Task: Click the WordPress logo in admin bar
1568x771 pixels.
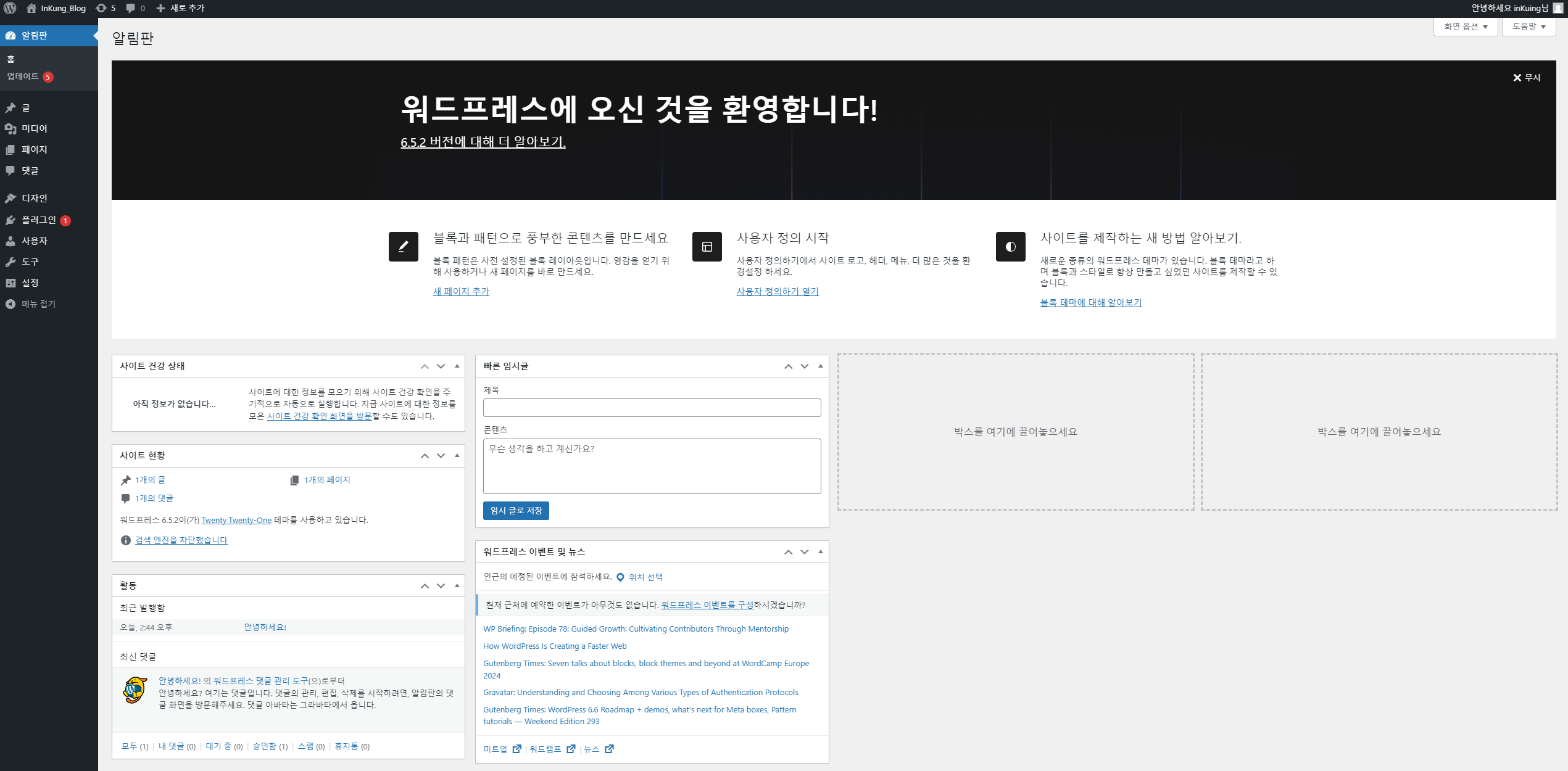Action: 10,8
